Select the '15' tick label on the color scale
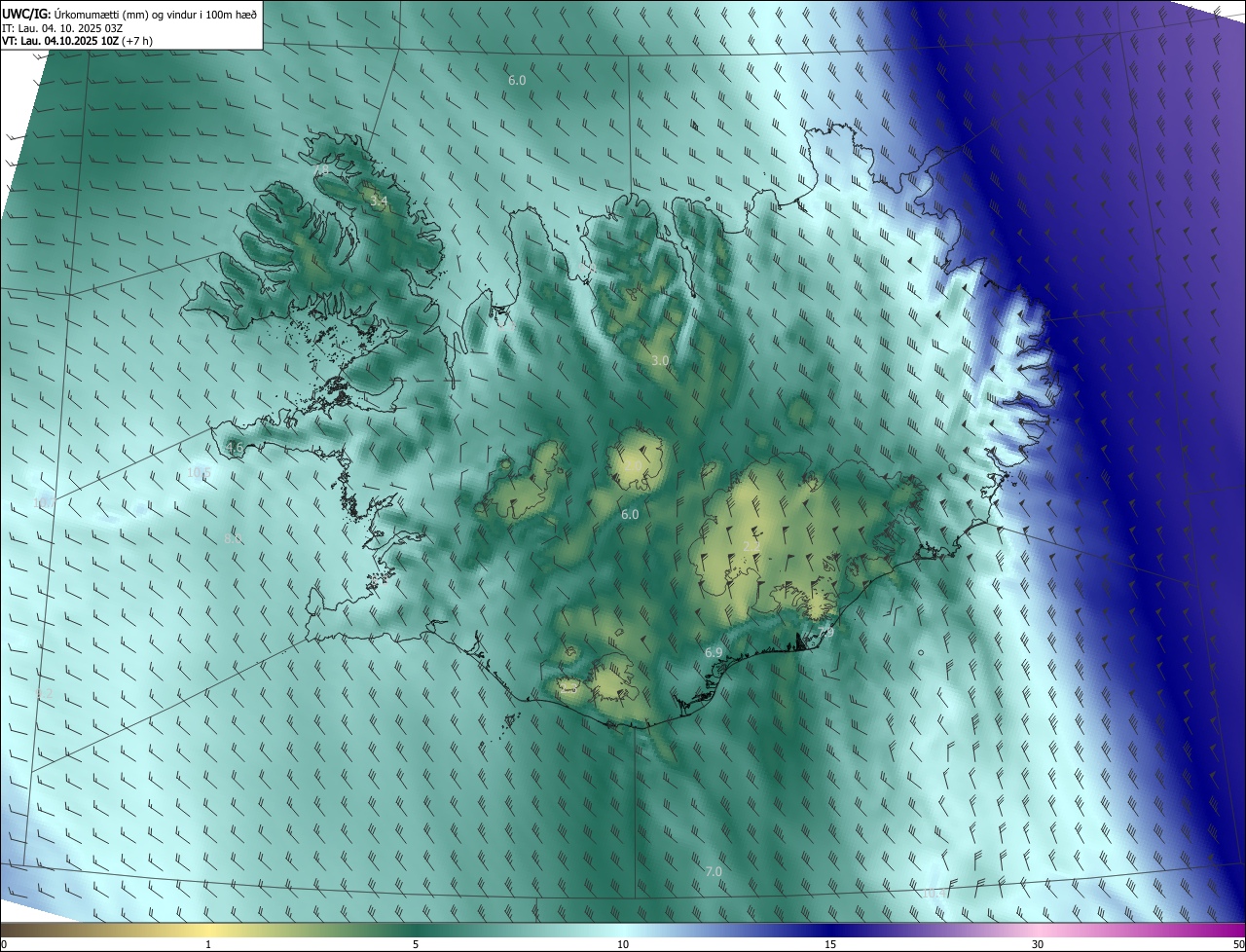 click(x=830, y=944)
